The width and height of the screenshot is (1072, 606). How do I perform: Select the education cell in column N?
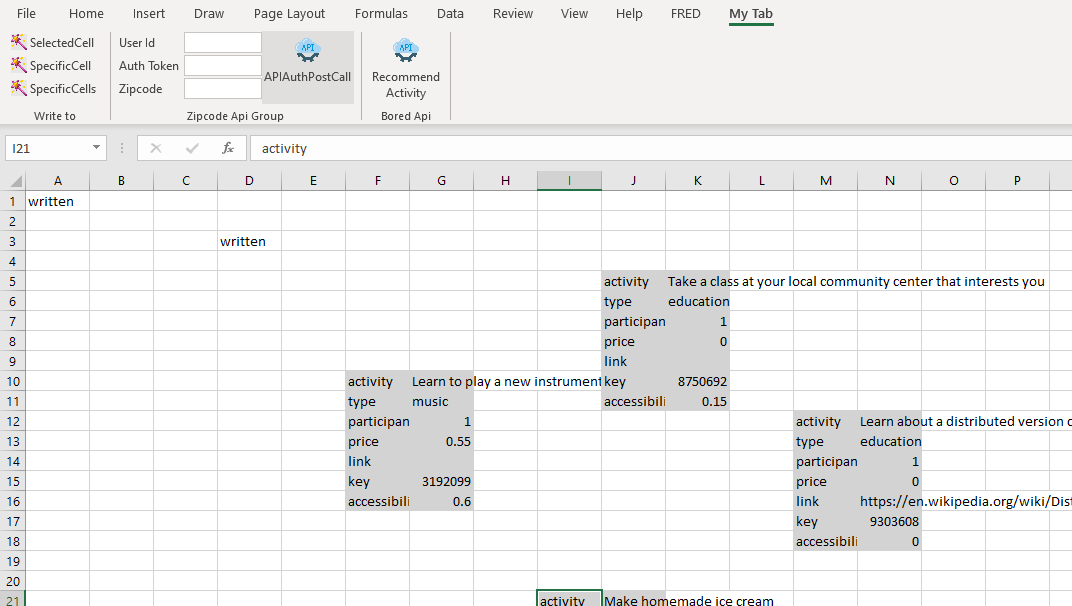[889, 441]
